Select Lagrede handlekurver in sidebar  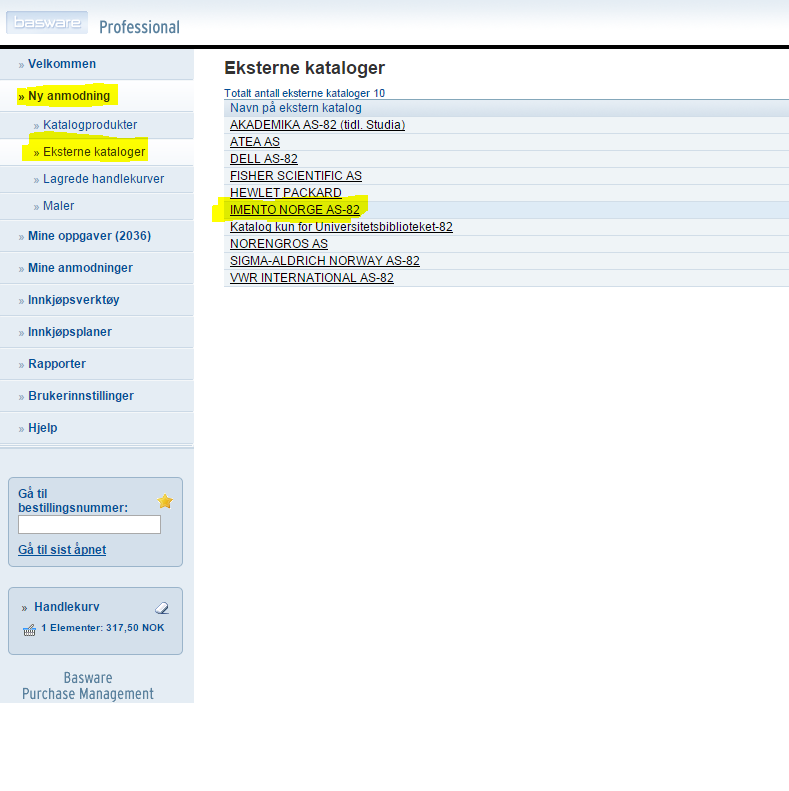[x=103, y=179]
